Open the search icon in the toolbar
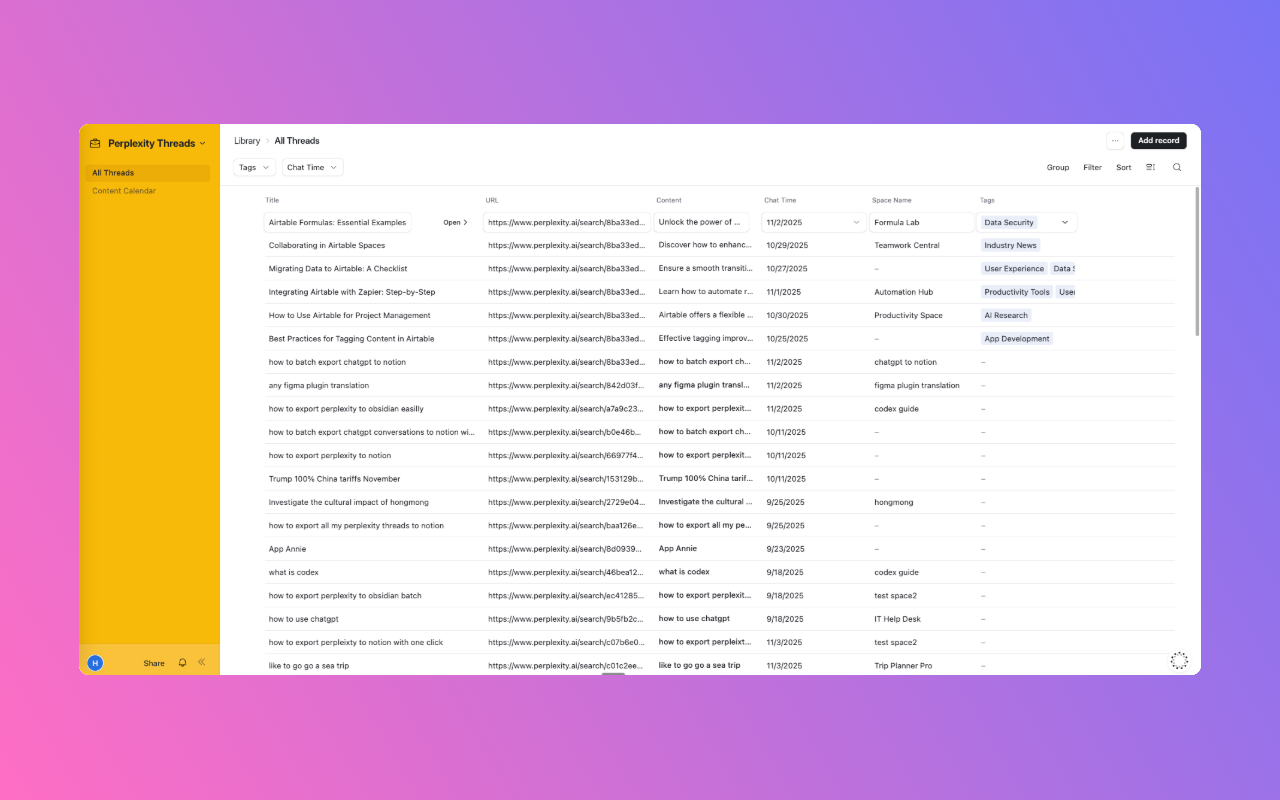 click(x=1177, y=167)
